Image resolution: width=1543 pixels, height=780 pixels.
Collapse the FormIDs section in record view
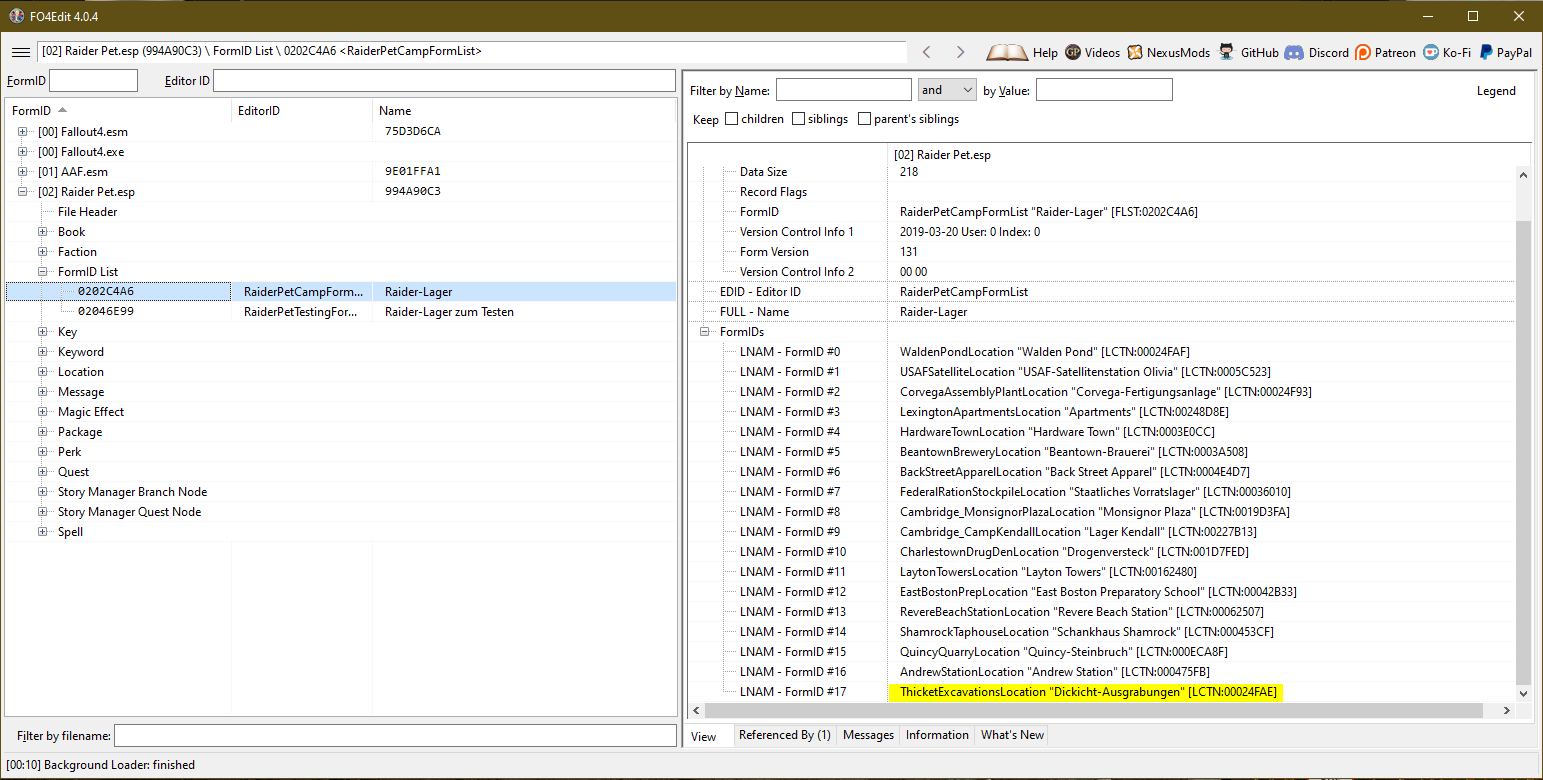click(x=705, y=332)
